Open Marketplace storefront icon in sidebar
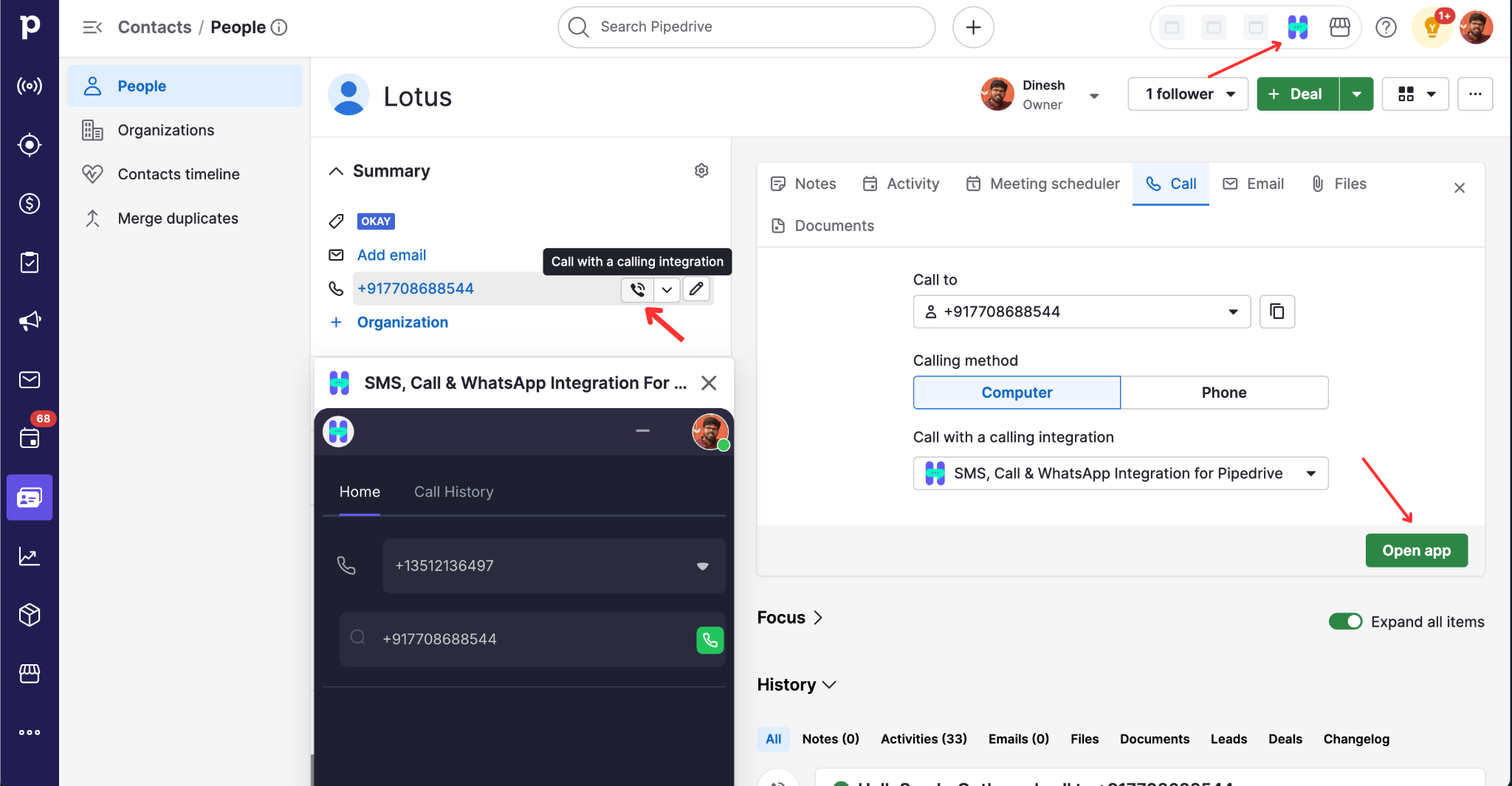The height and width of the screenshot is (786, 1512). [30, 674]
